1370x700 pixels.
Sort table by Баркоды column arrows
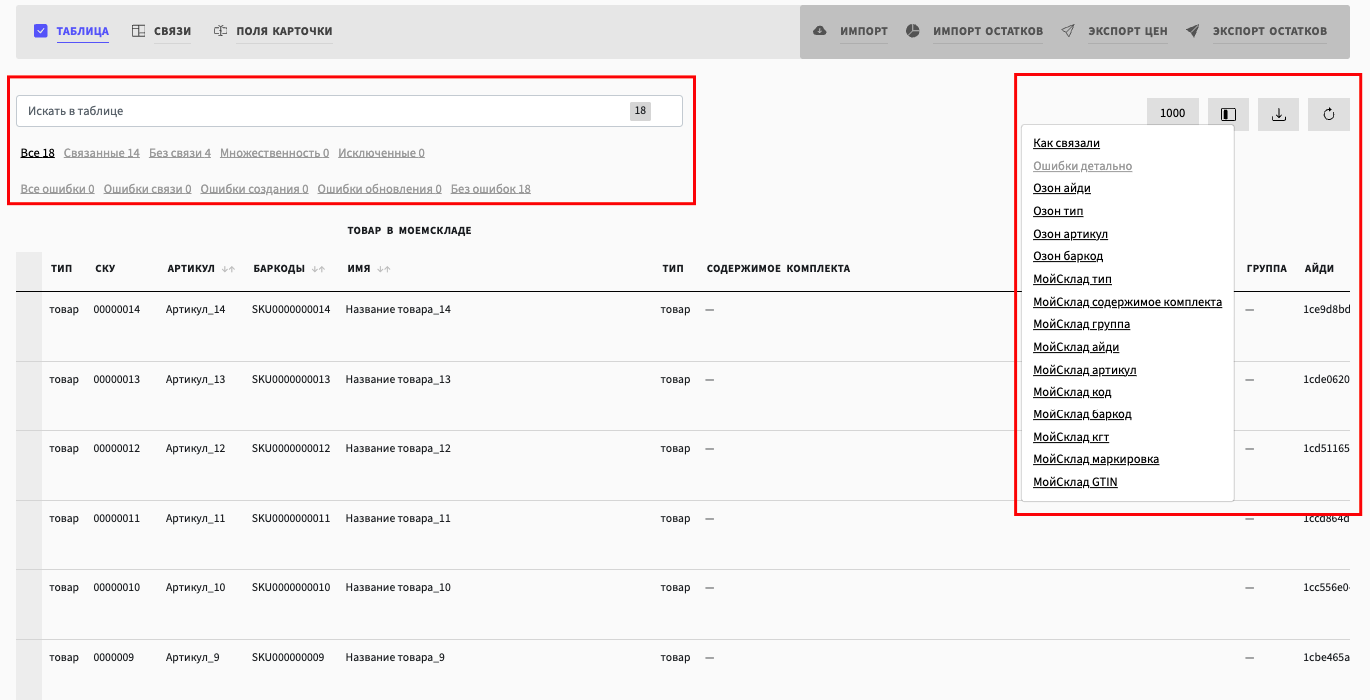(x=319, y=269)
